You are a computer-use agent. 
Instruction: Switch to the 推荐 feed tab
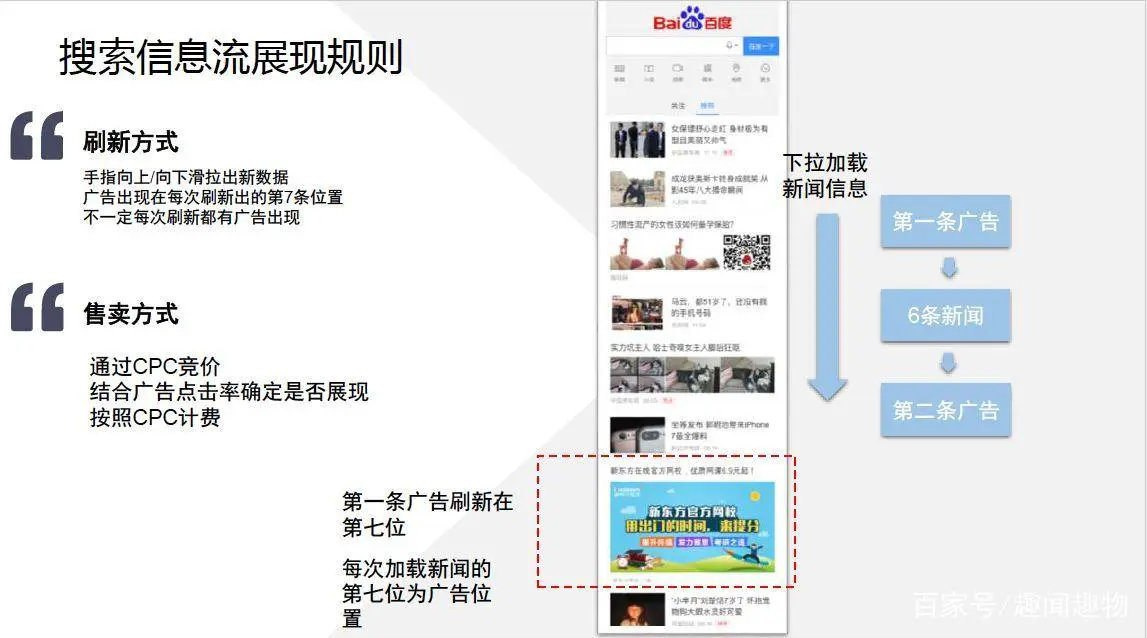pos(707,105)
